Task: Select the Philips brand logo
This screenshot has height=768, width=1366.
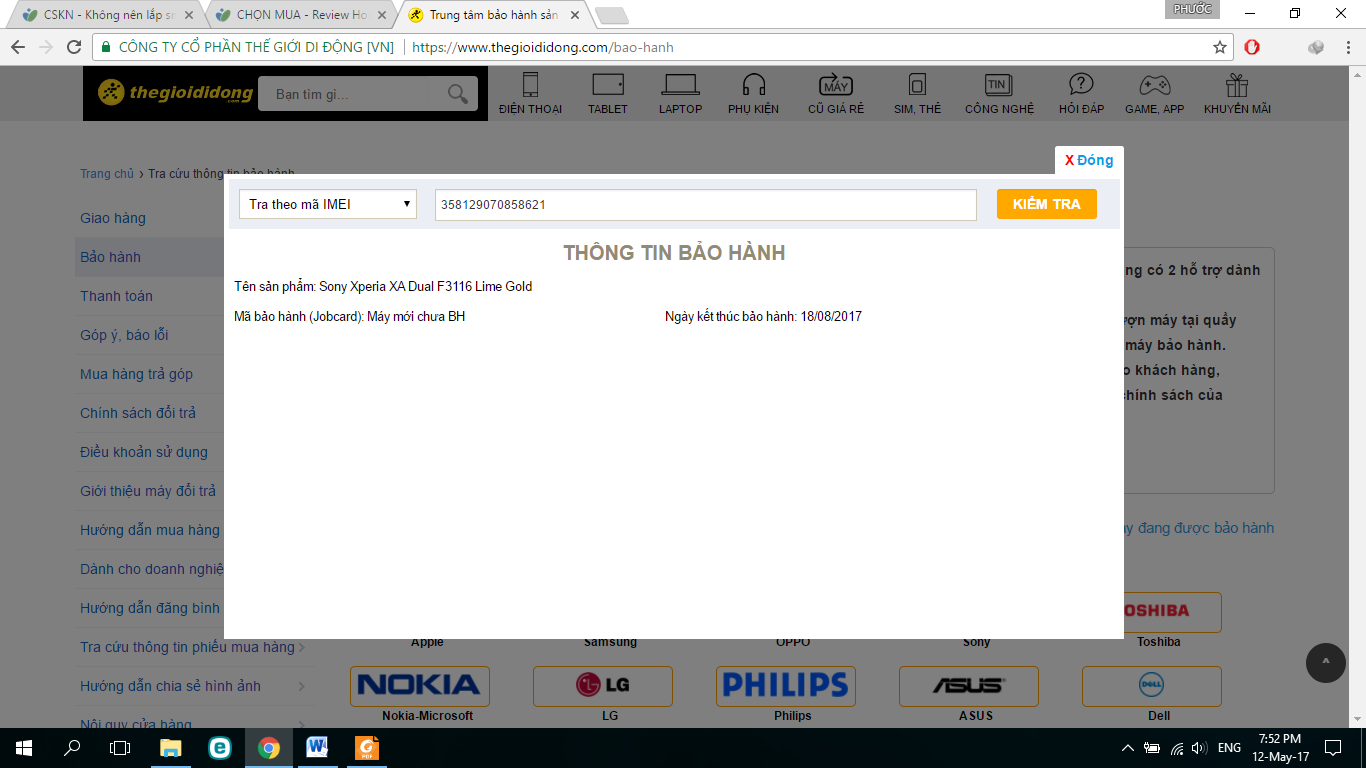Action: click(x=785, y=686)
